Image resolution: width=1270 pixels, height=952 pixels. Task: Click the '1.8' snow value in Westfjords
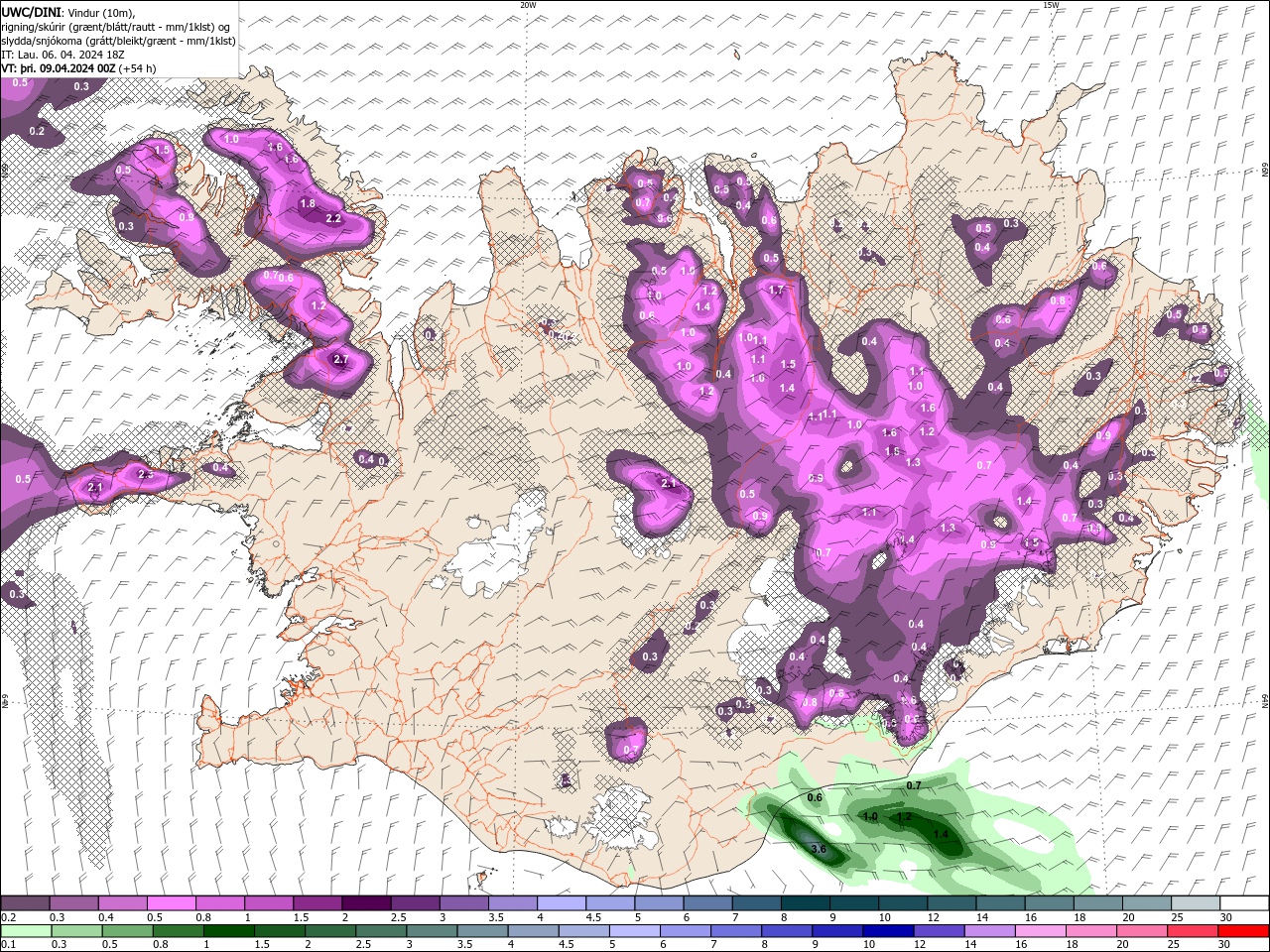(x=308, y=203)
